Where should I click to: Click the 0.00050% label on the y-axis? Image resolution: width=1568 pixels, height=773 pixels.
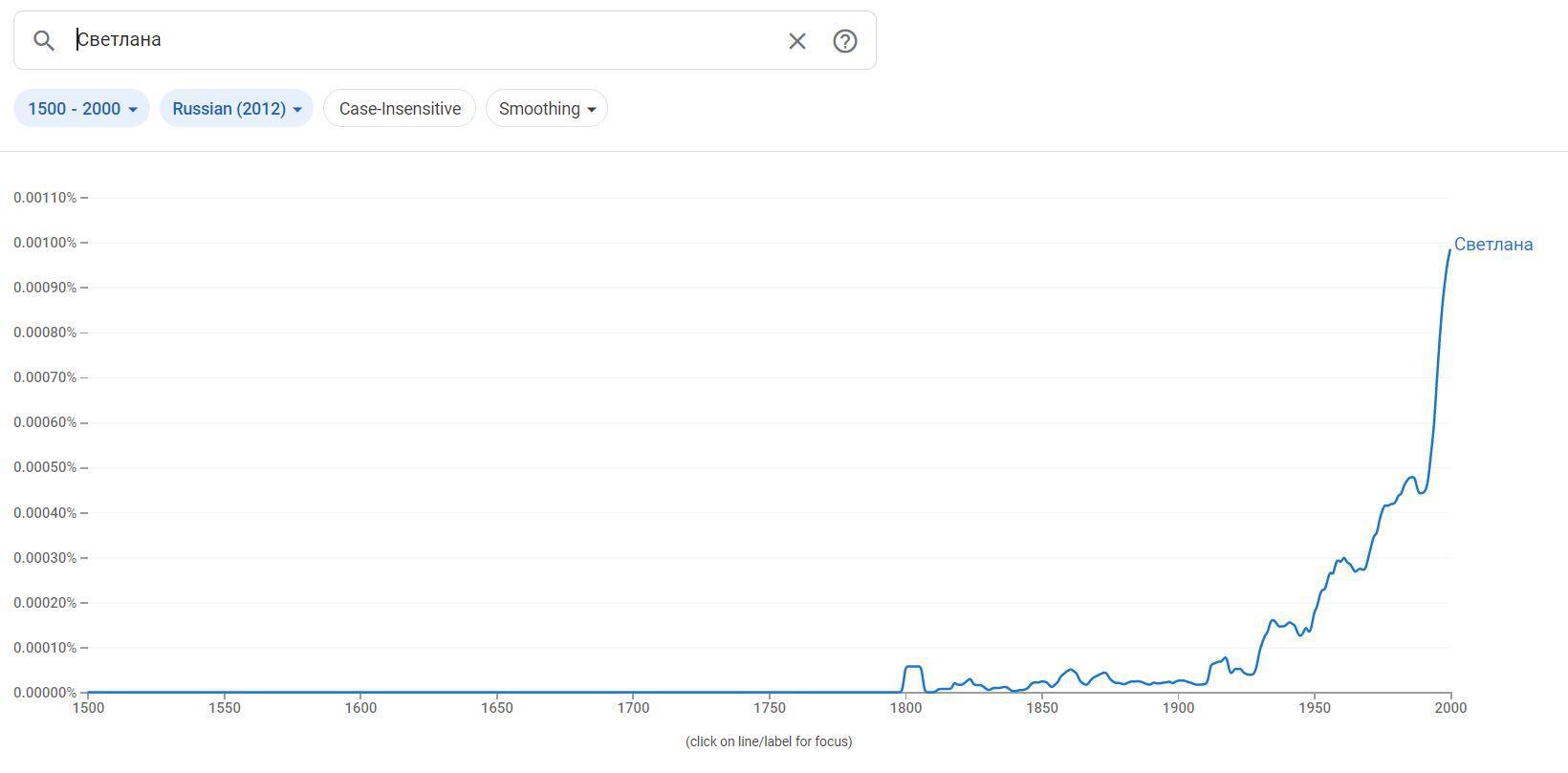[x=45, y=467]
